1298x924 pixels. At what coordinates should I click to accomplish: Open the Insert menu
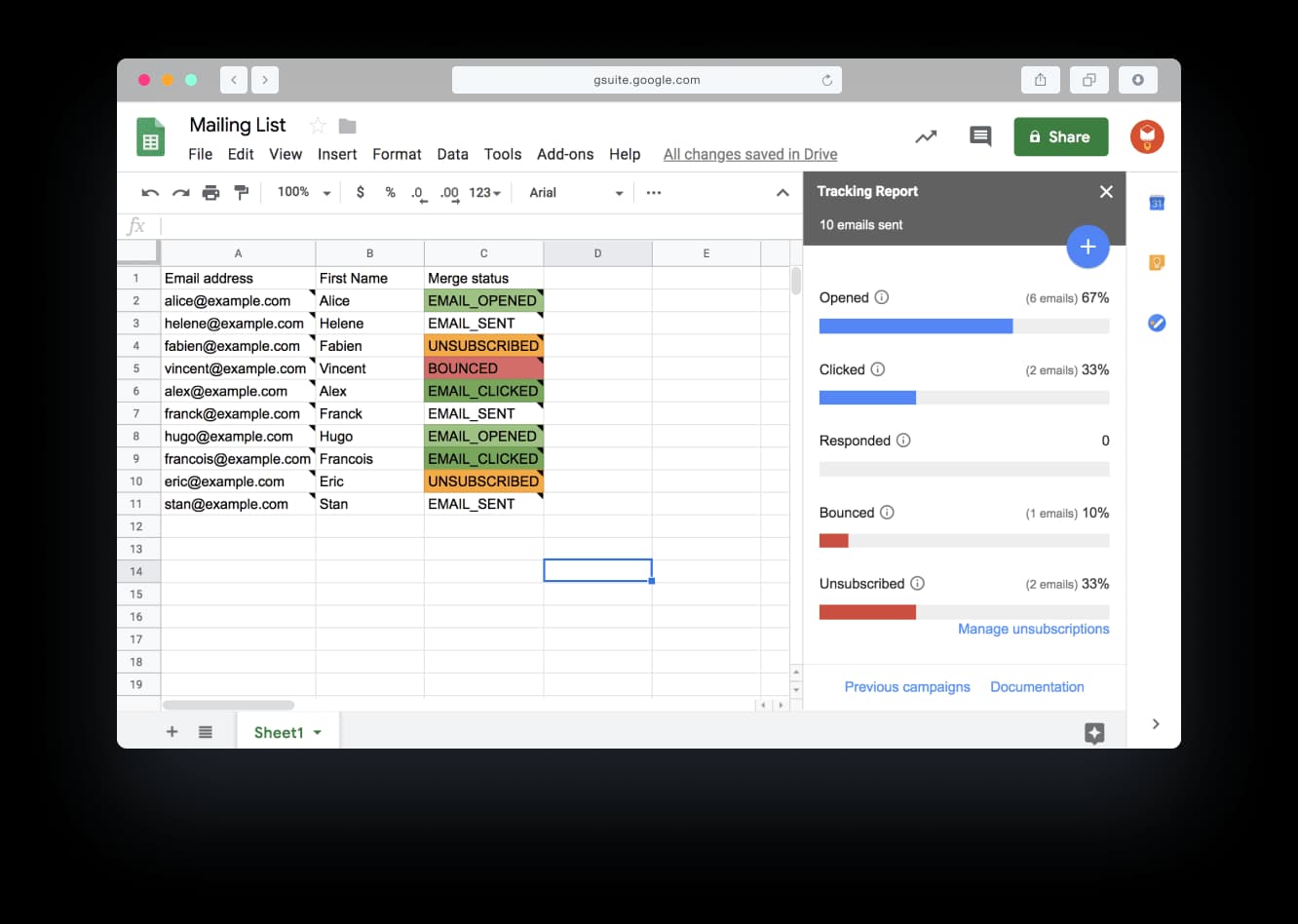[x=337, y=154]
